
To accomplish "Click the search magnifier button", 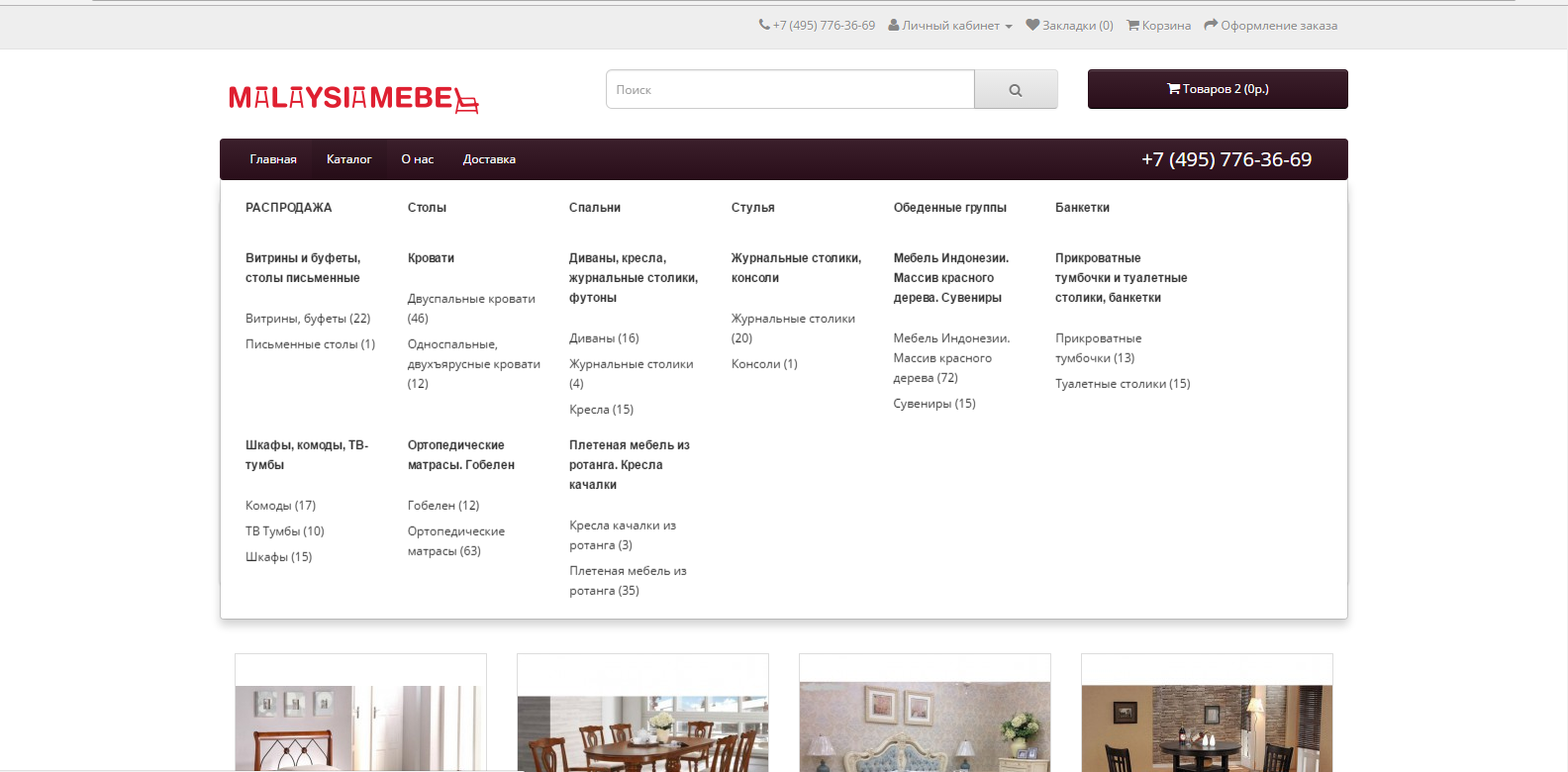I will click(1016, 89).
